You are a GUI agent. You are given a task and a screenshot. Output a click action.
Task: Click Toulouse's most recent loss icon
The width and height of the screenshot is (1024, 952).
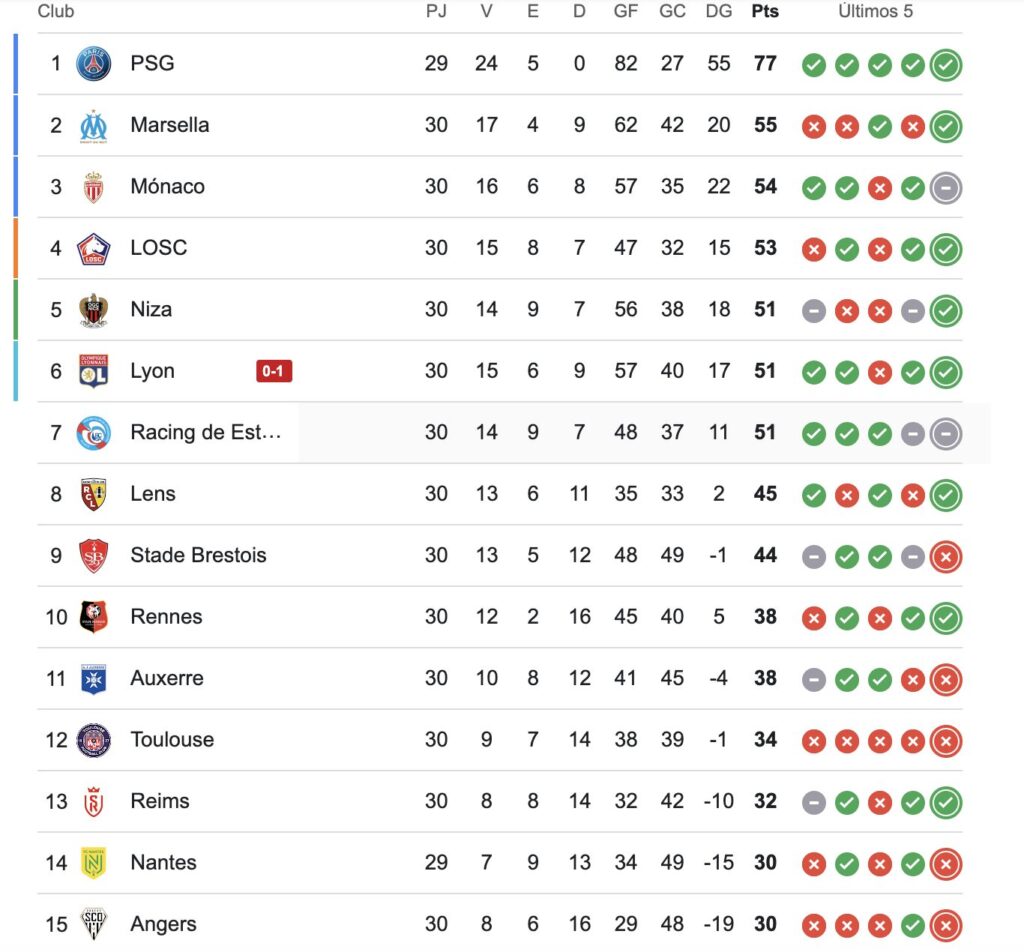tap(946, 741)
